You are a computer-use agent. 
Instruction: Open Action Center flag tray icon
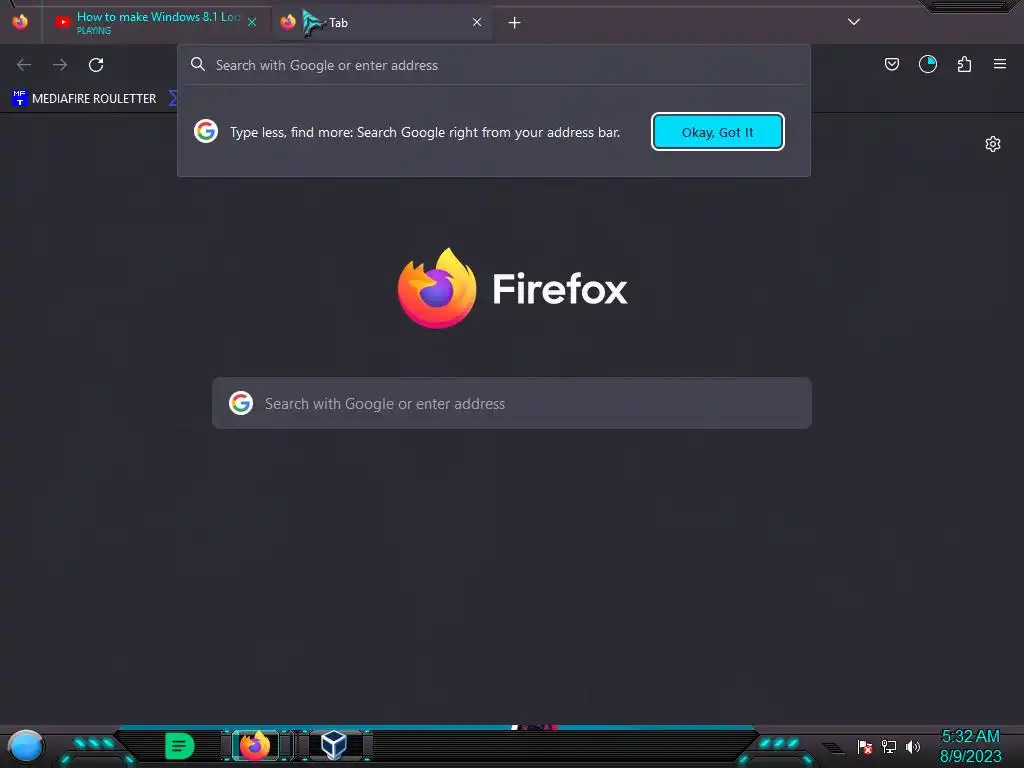coord(865,746)
